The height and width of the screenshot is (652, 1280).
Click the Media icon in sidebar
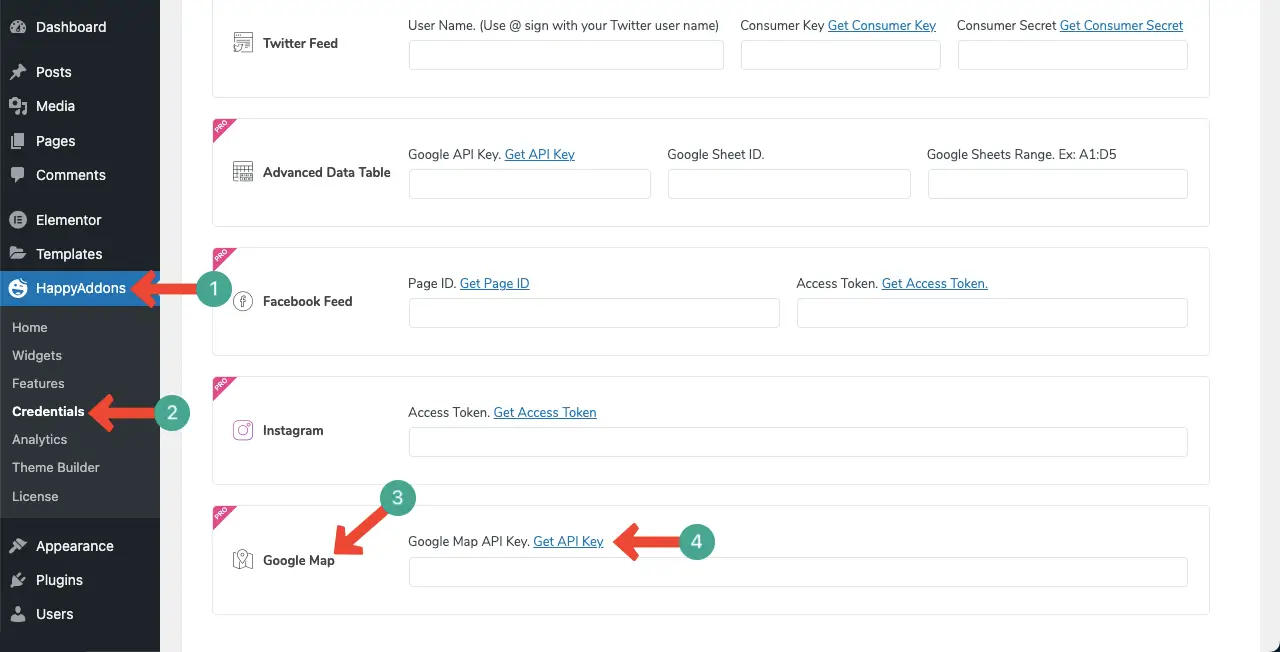pyautogui.click(x=18, y=106)
